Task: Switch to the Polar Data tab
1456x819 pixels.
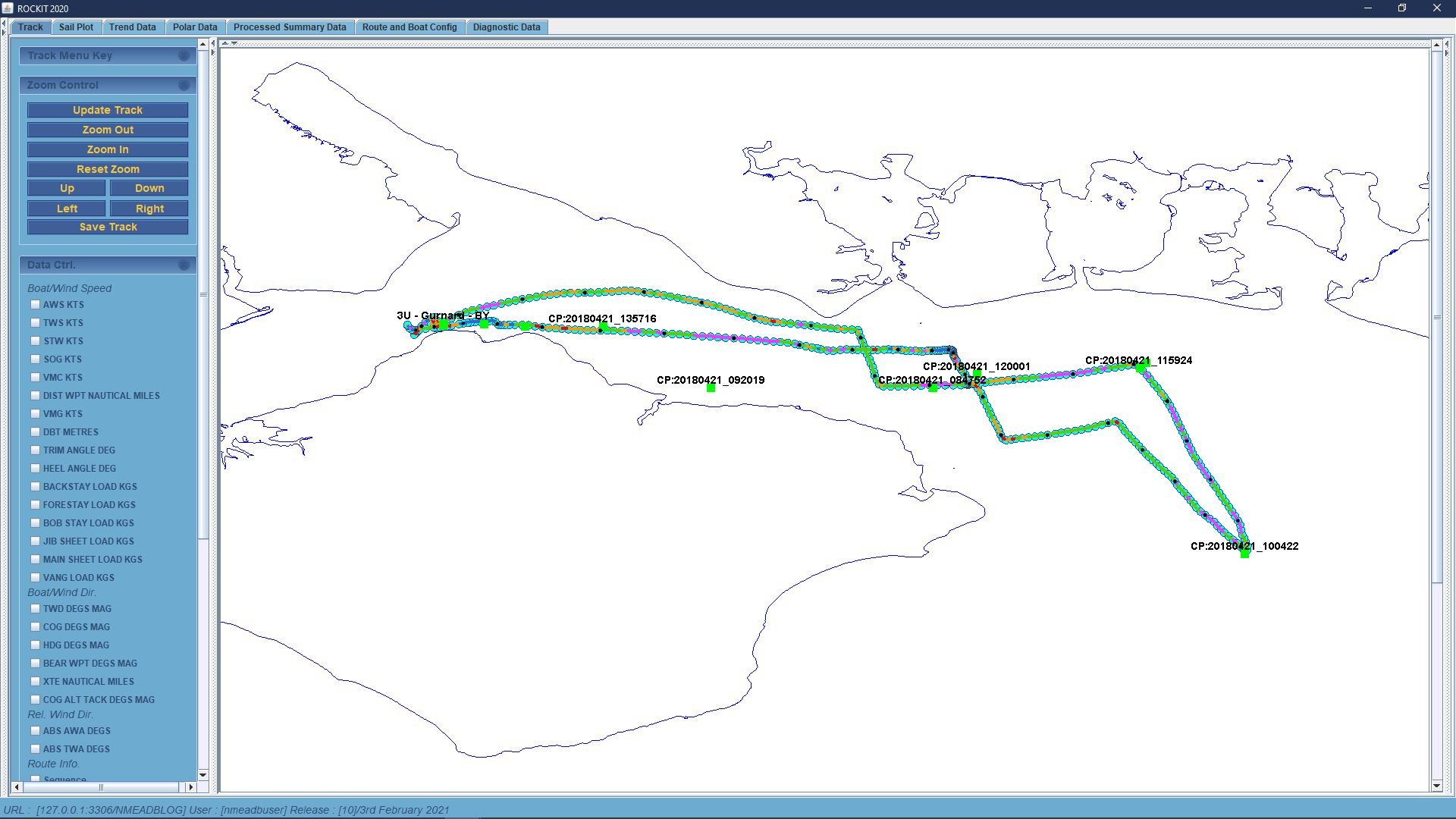Action: 194,27
